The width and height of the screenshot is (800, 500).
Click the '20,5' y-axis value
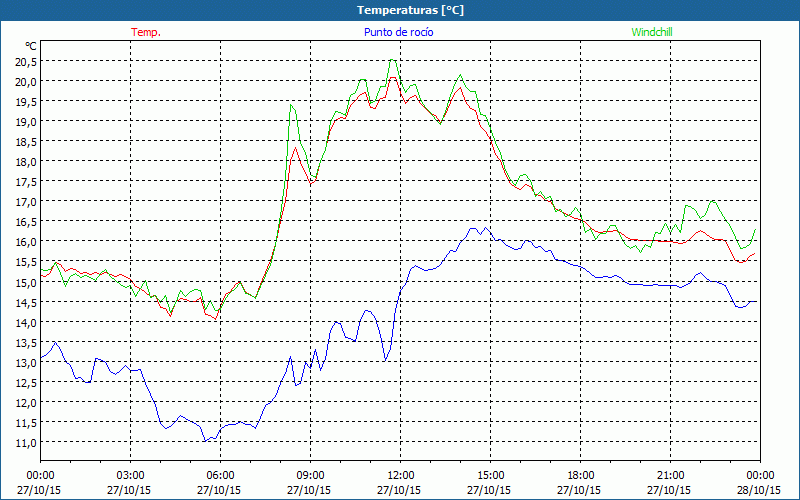[26, 62]
